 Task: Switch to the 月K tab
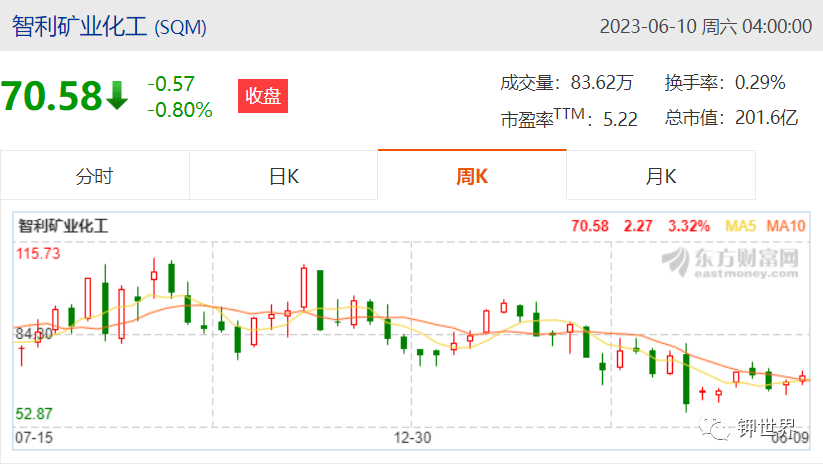[661, 175]
